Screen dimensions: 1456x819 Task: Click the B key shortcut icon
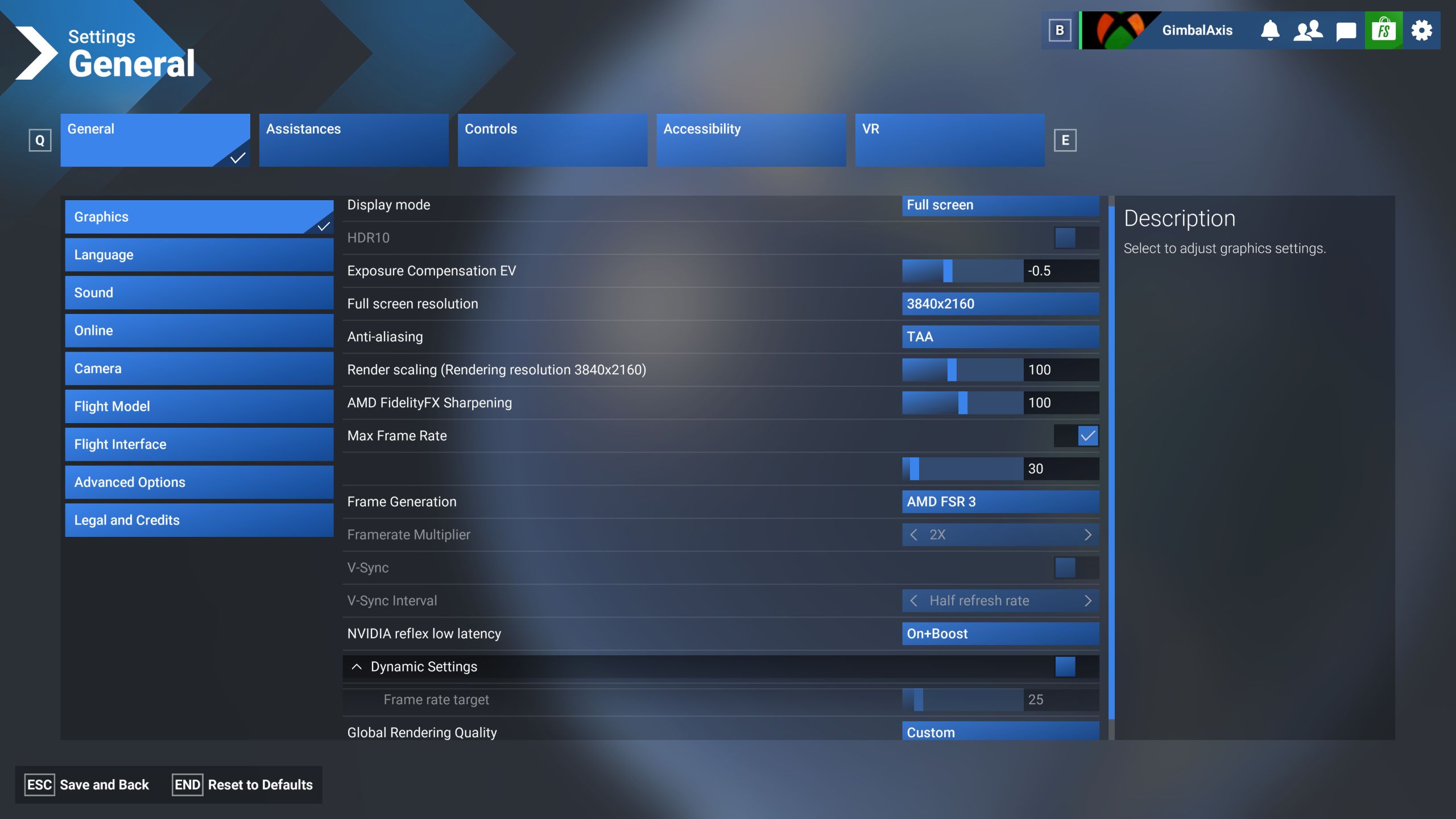click(1060, 30)
